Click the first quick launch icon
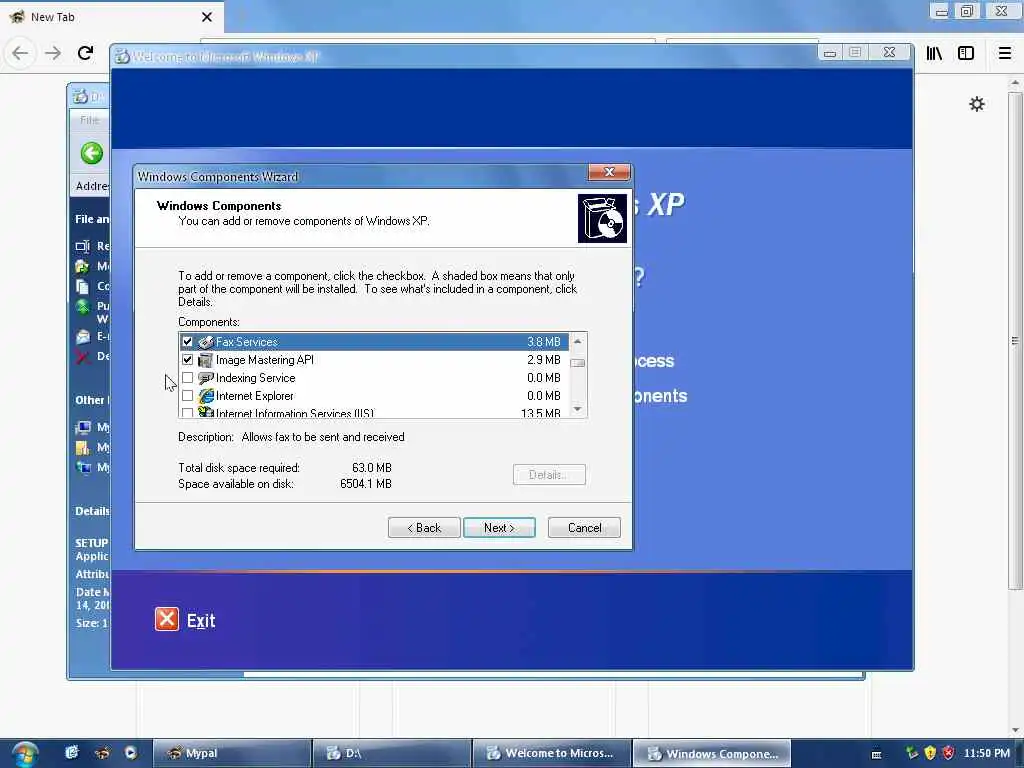1024x768 pixels. (71, 753)
